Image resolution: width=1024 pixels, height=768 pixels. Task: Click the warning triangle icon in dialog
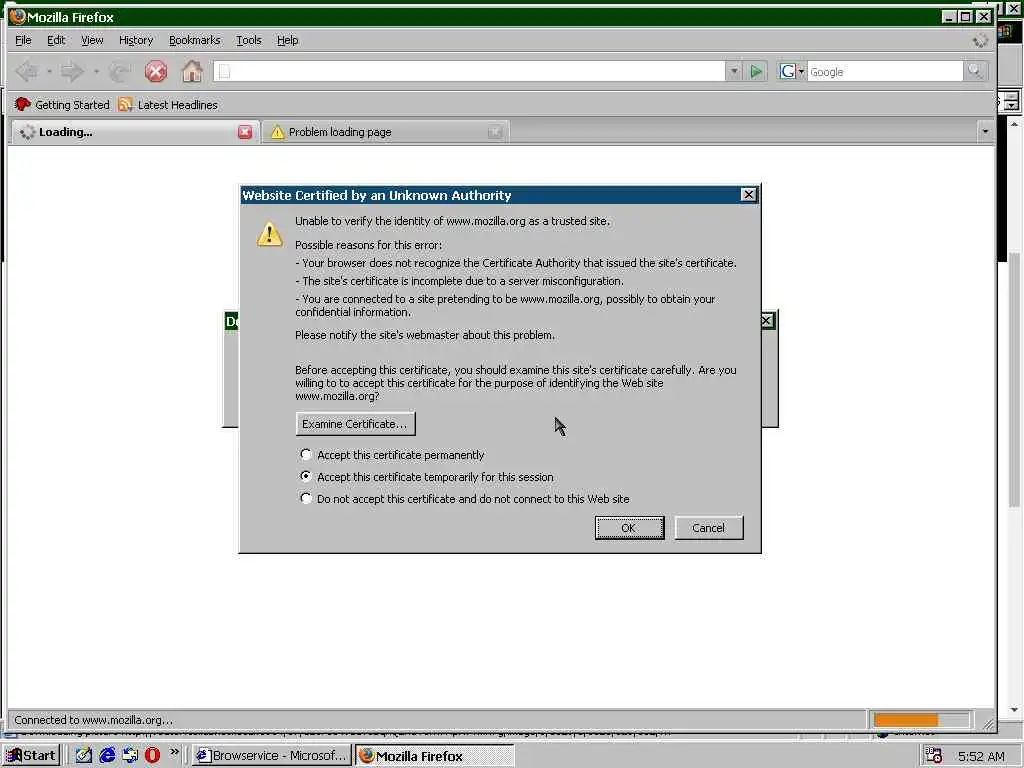pyautogui.click(x=270, y=234)
